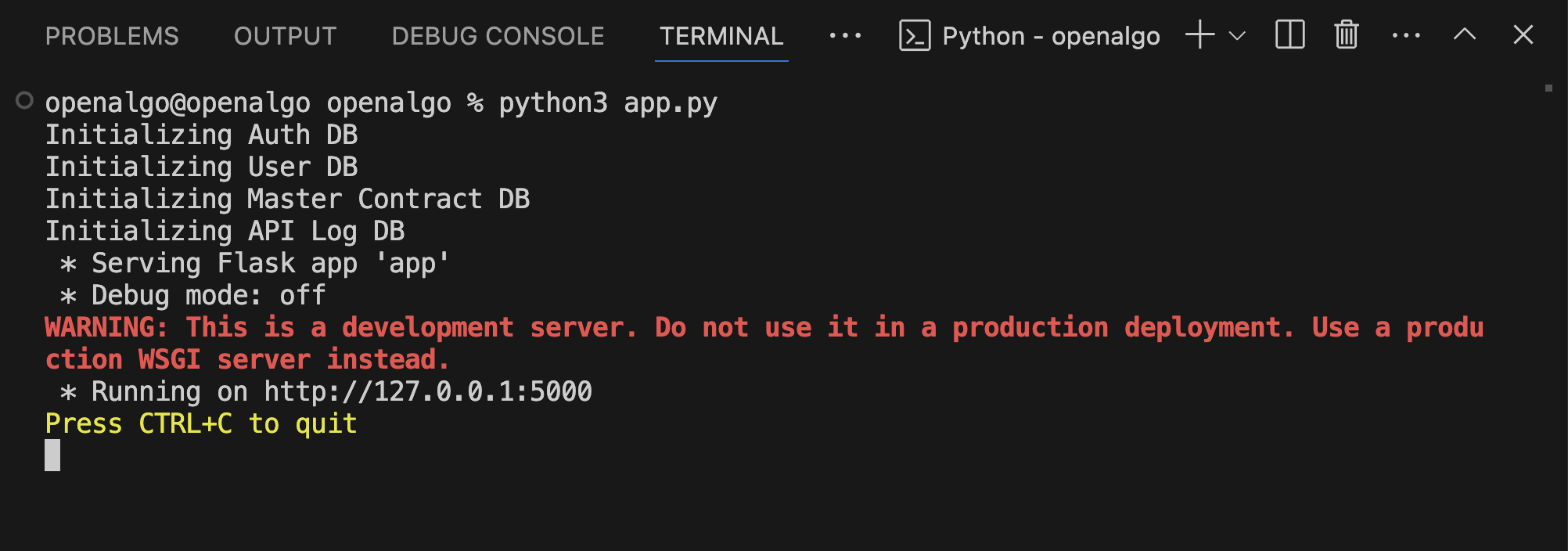Image resolution: width=1568 pixels, height=551 pixels.
Task: Expand the launch profile dropdown chevron
Action: pyautogui.click(x=1237, y=36)
